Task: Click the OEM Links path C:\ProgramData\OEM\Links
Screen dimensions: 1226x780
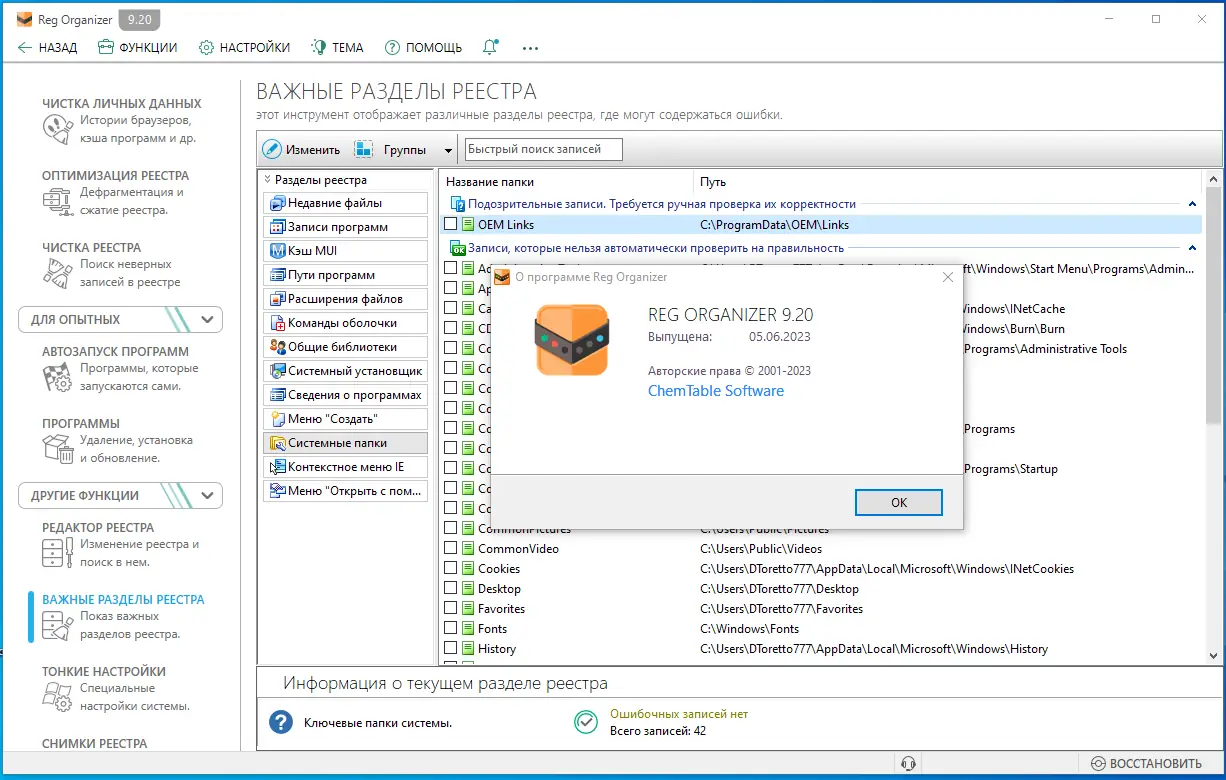Action: click(x=774, y=225)
